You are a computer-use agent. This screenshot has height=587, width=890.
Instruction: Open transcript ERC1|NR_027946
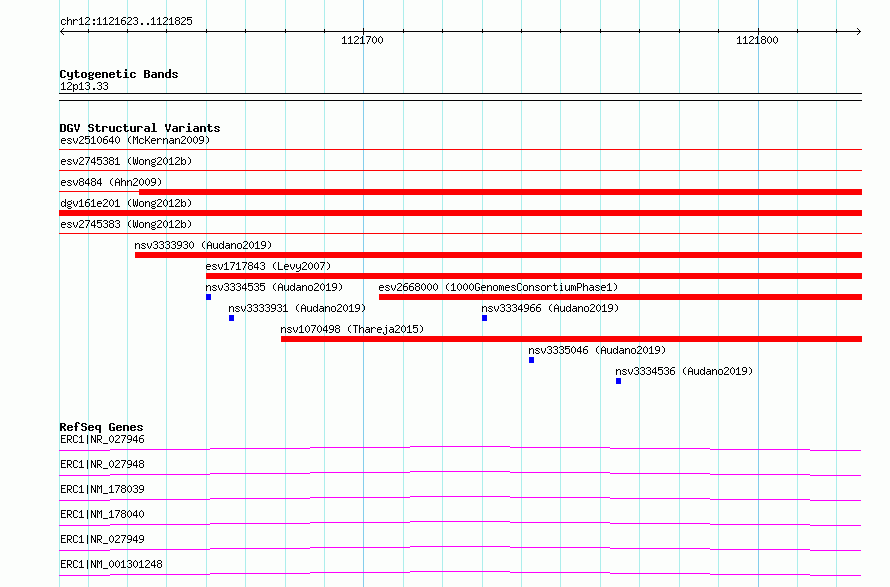[x=102, y=439]
